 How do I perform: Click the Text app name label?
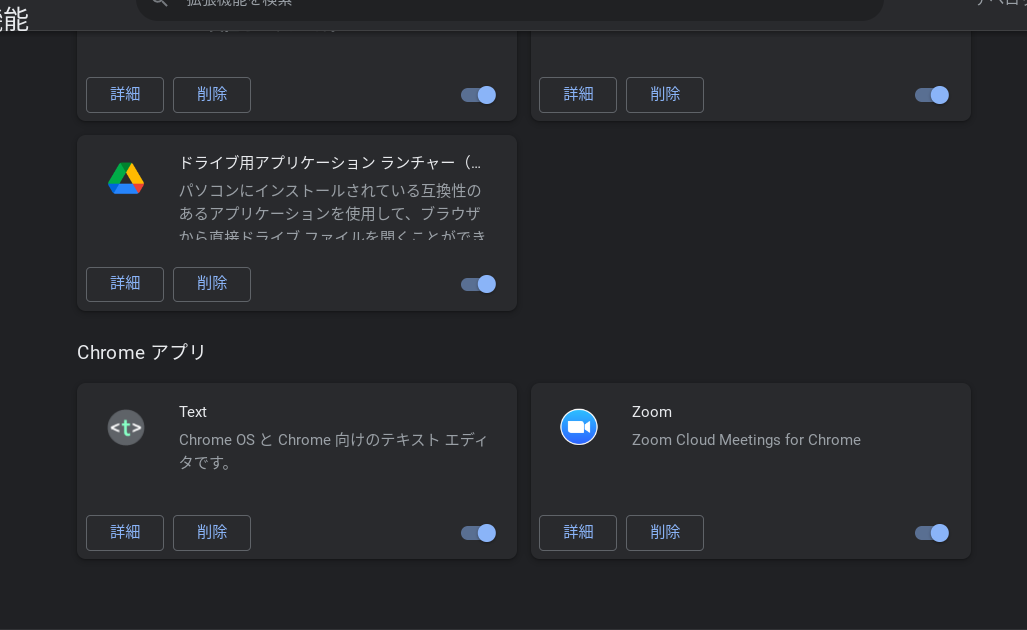(x=193, y=412)
